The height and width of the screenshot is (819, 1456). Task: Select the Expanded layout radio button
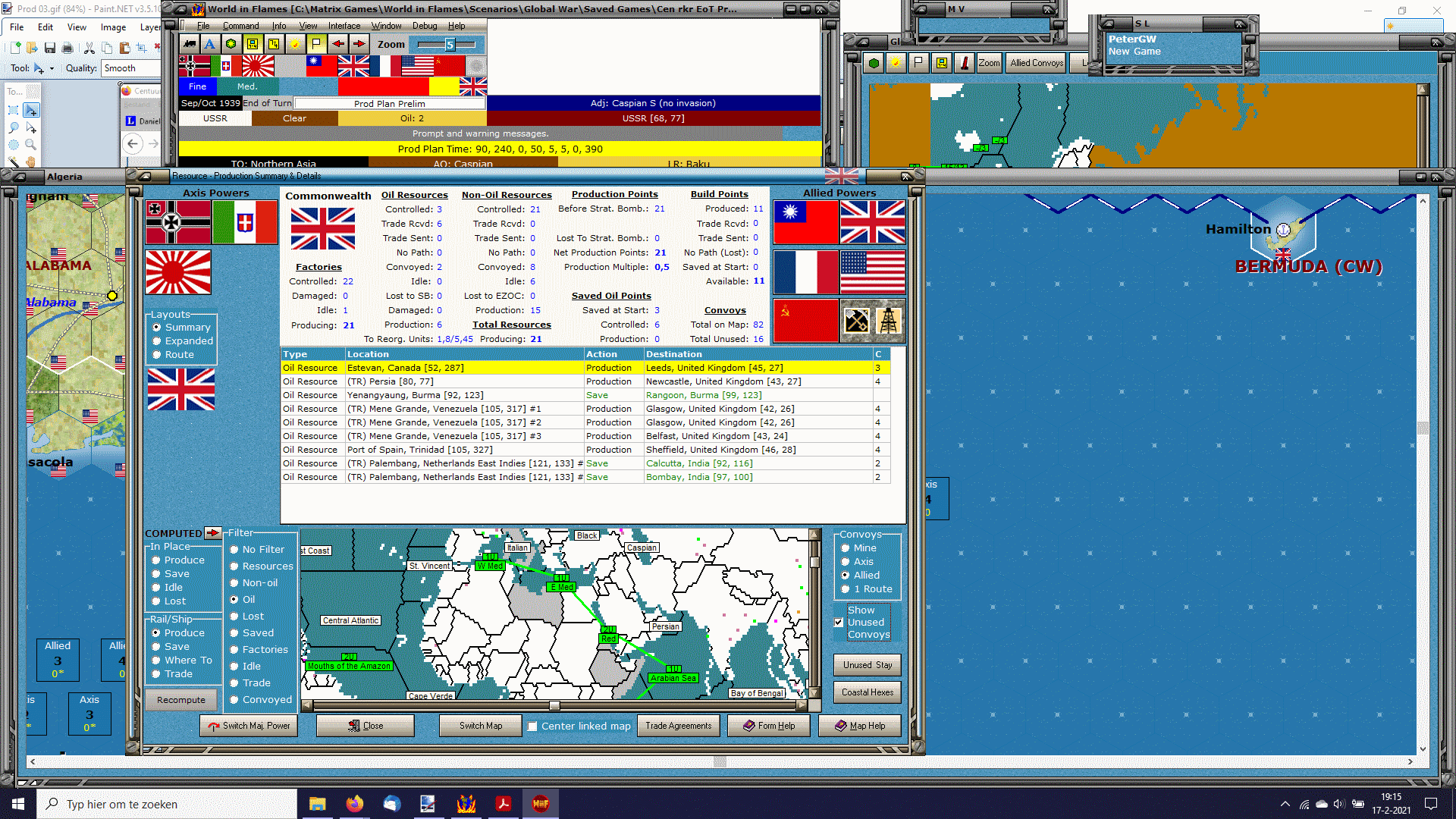[x=157, y=341]
